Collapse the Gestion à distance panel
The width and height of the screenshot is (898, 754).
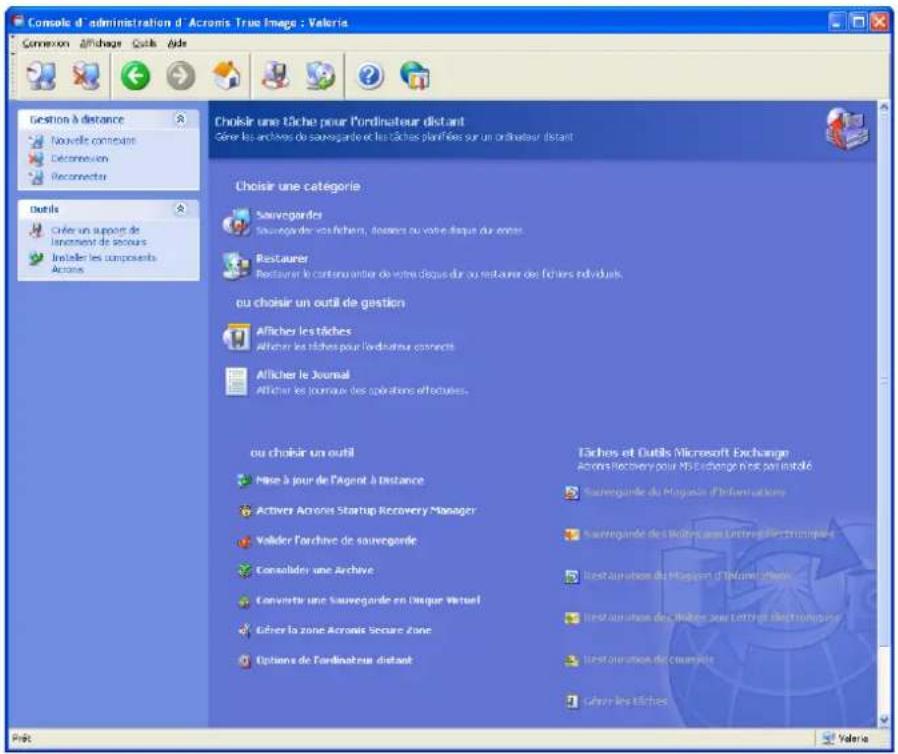(x=180, y=119)
